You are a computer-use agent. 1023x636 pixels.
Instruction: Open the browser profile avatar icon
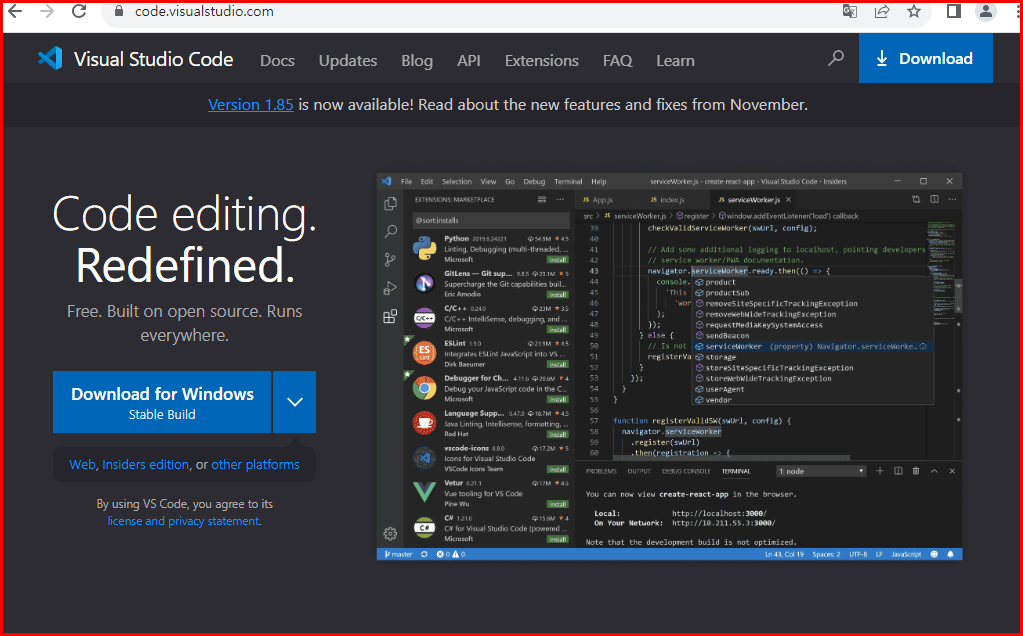click(x=986, y=11)
